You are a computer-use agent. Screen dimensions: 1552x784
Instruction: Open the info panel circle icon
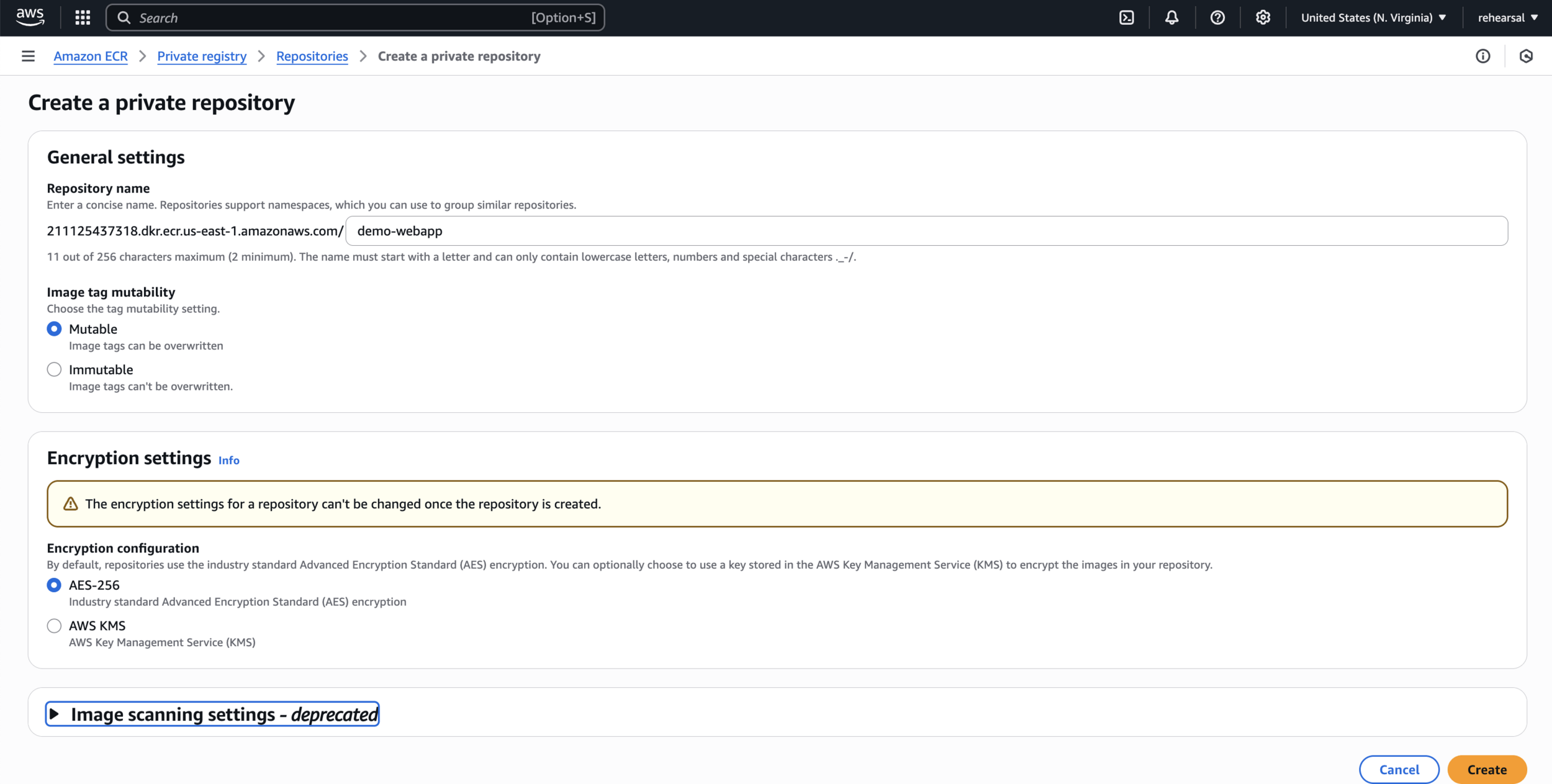point(1482,56)
